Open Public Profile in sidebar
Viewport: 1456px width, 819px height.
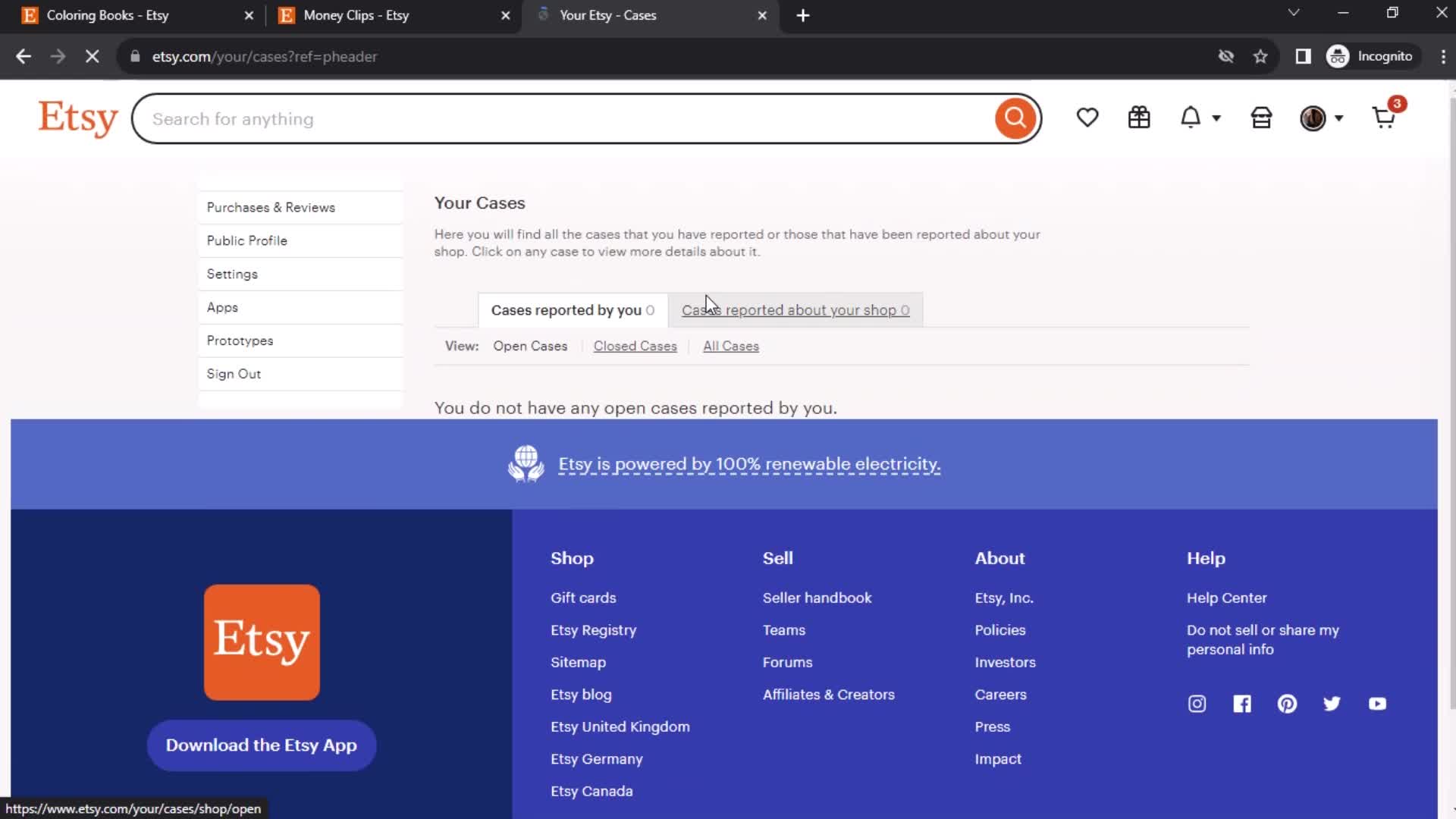(x=300, y=240)
